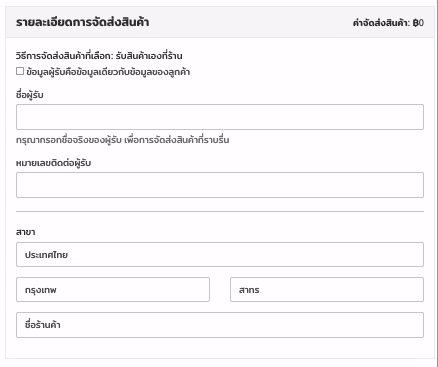Click the สาขา branch label

point(25,232)
